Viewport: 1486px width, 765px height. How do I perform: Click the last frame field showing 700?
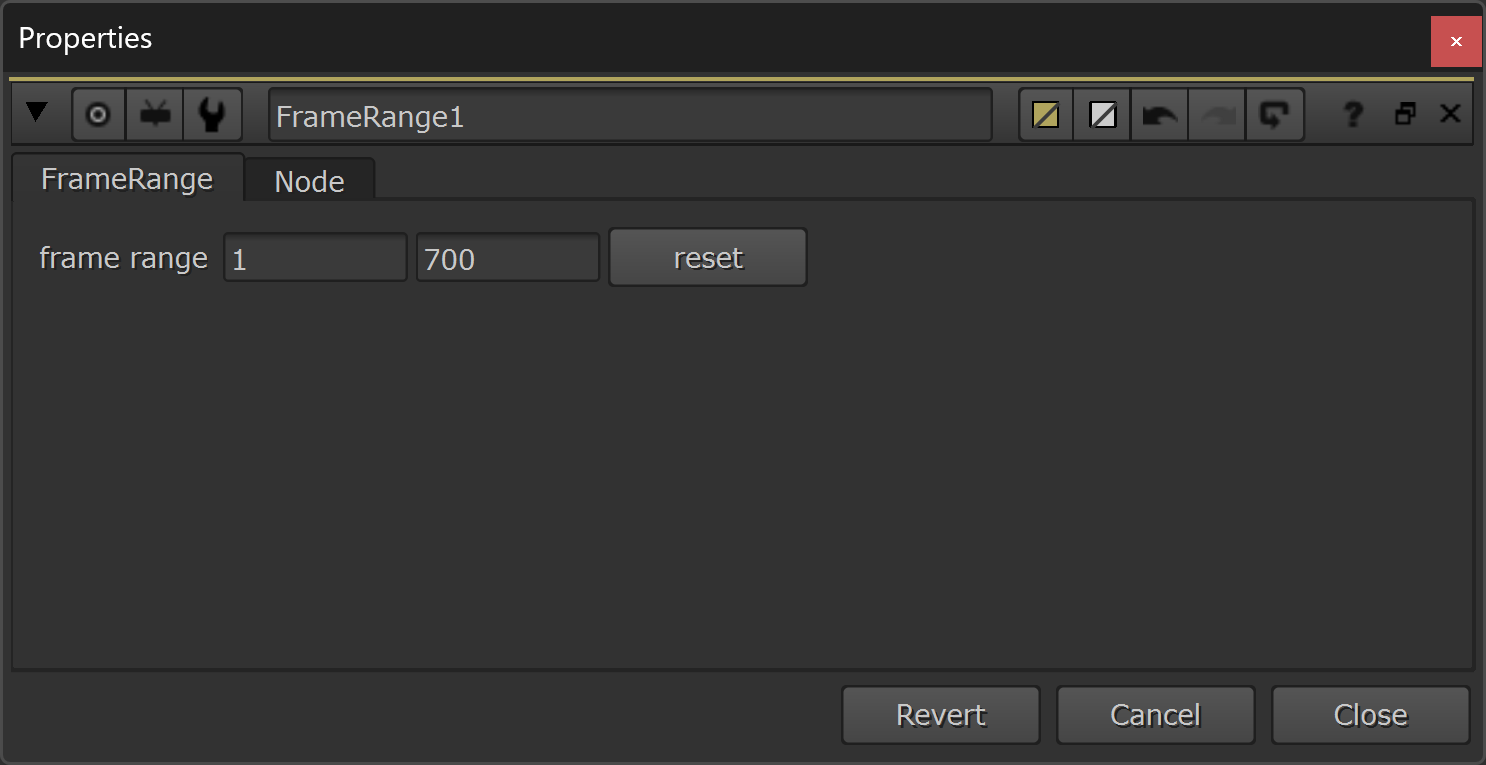508,258
